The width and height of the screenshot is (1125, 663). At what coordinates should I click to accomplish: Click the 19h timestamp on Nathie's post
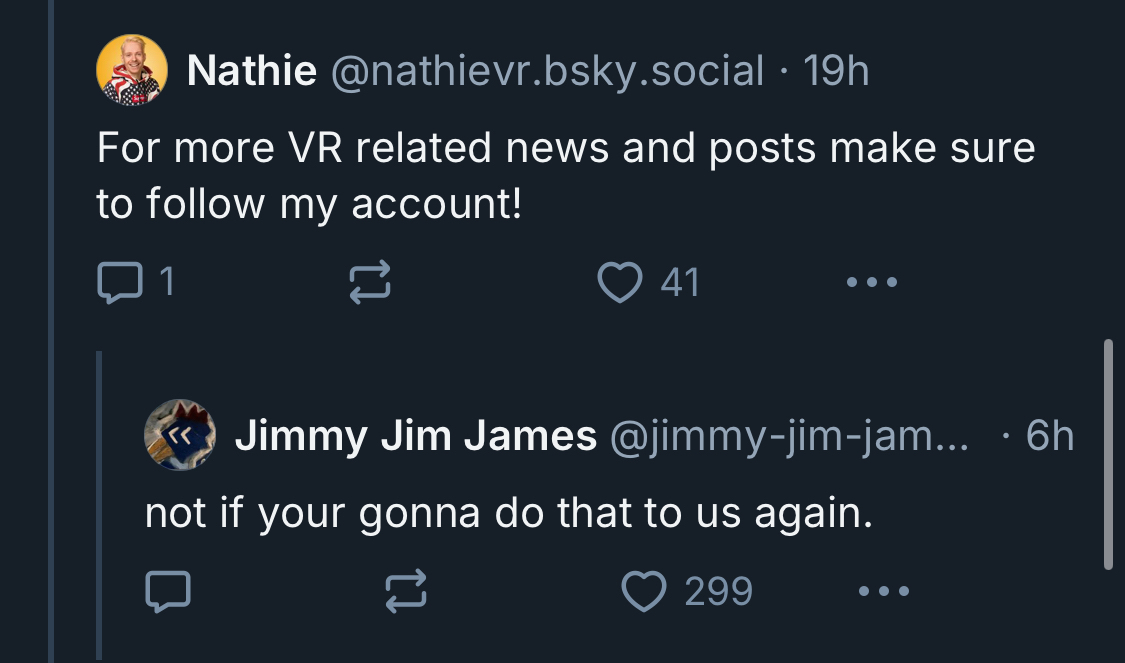(836, 71)
